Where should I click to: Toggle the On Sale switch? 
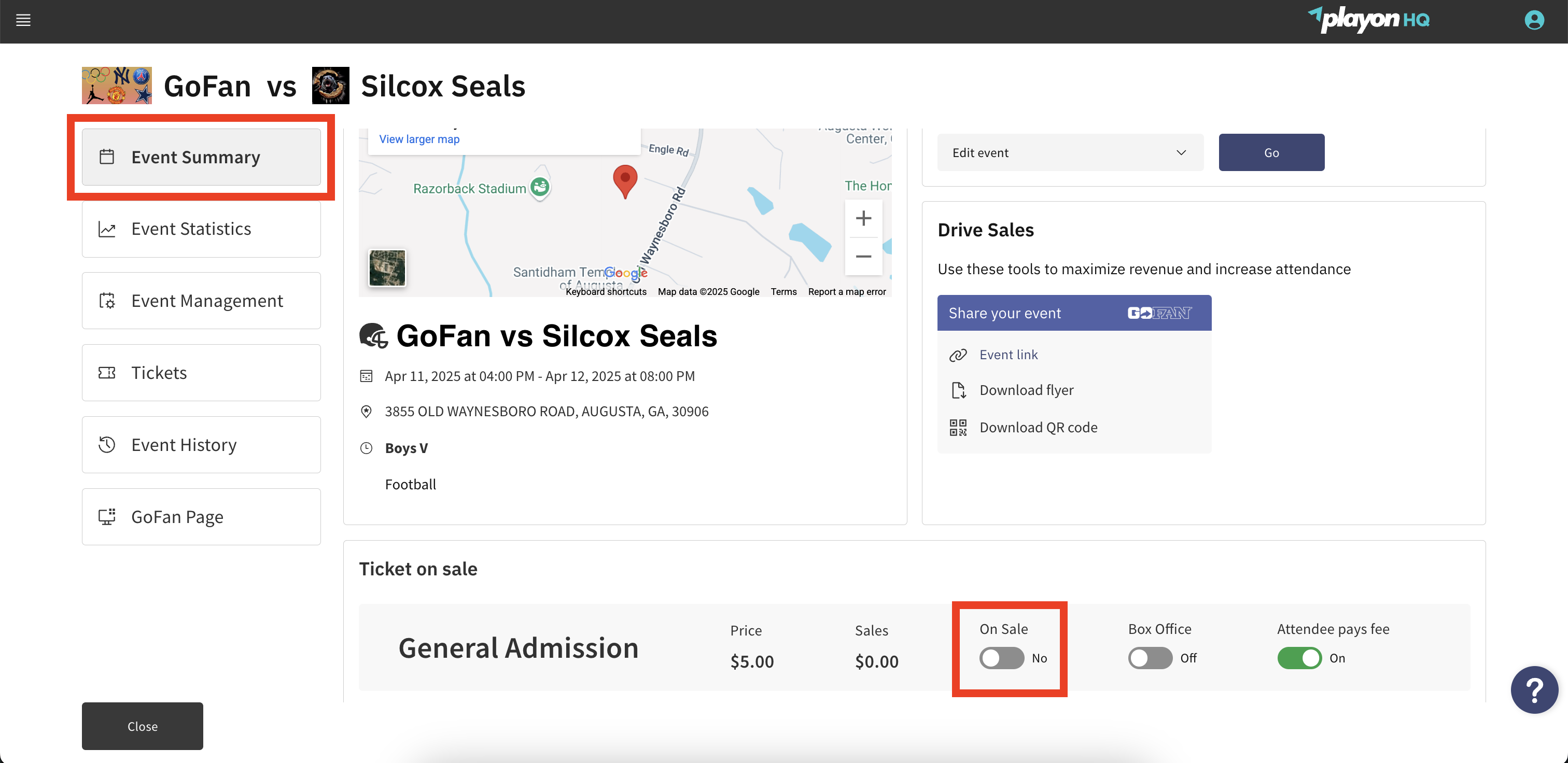coord(1001,658)
